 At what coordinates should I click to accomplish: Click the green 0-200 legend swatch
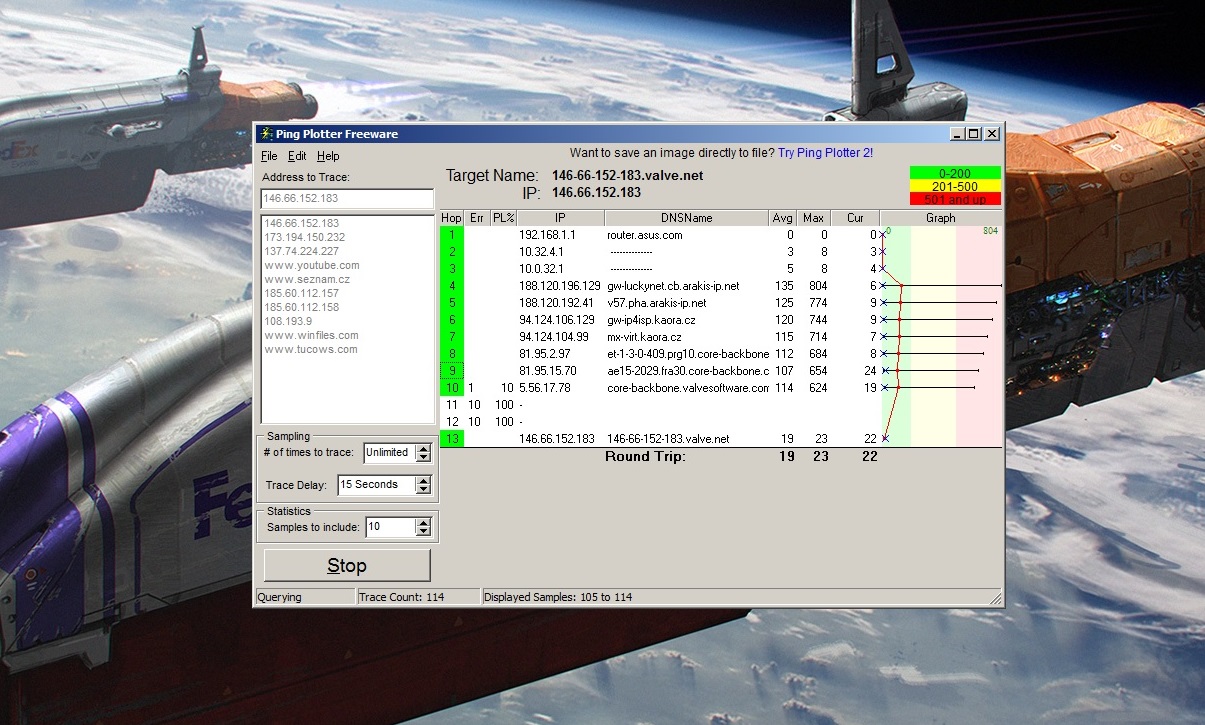(x=955, y=173)
